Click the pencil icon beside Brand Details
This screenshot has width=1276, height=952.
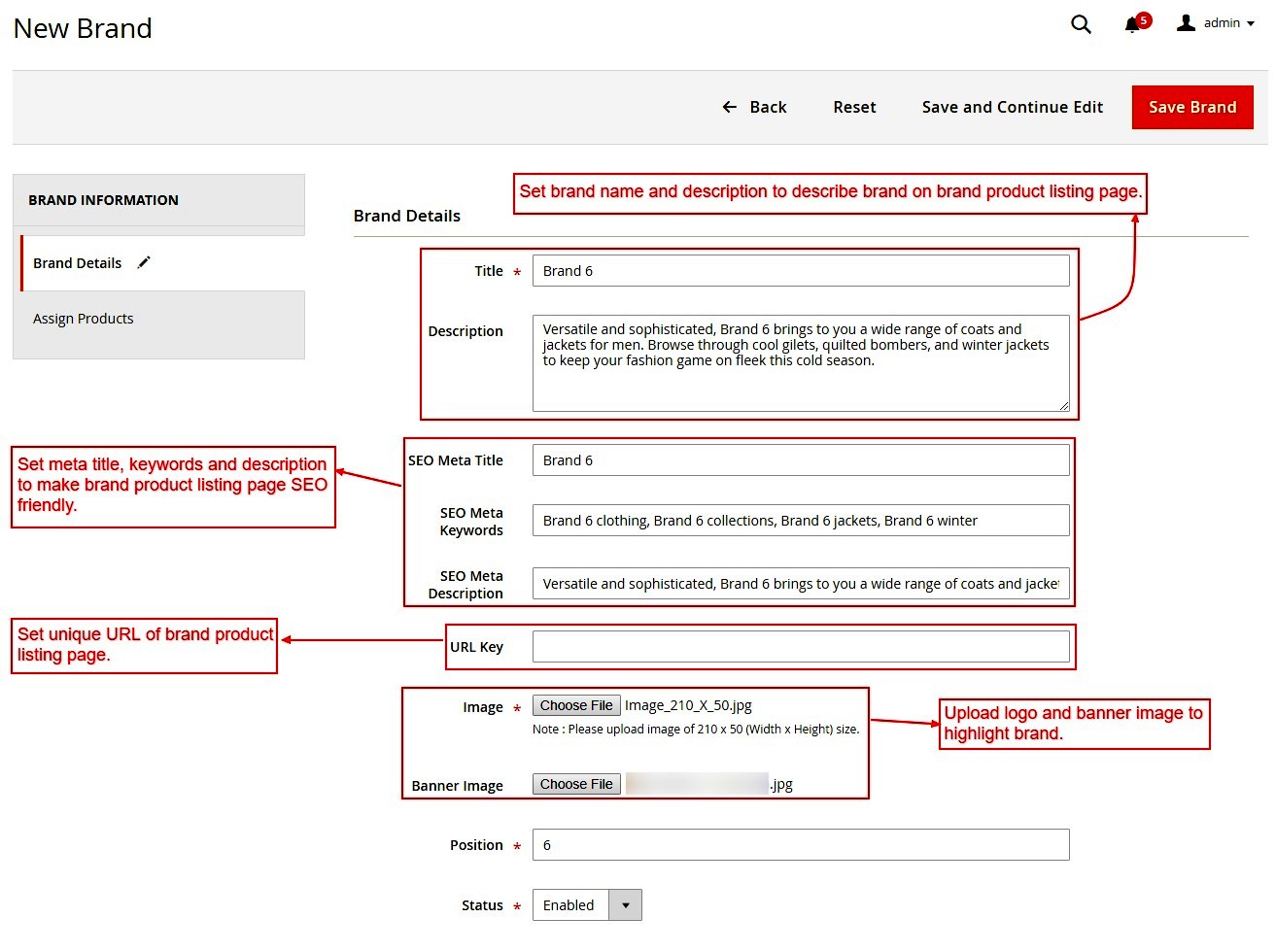144,262
